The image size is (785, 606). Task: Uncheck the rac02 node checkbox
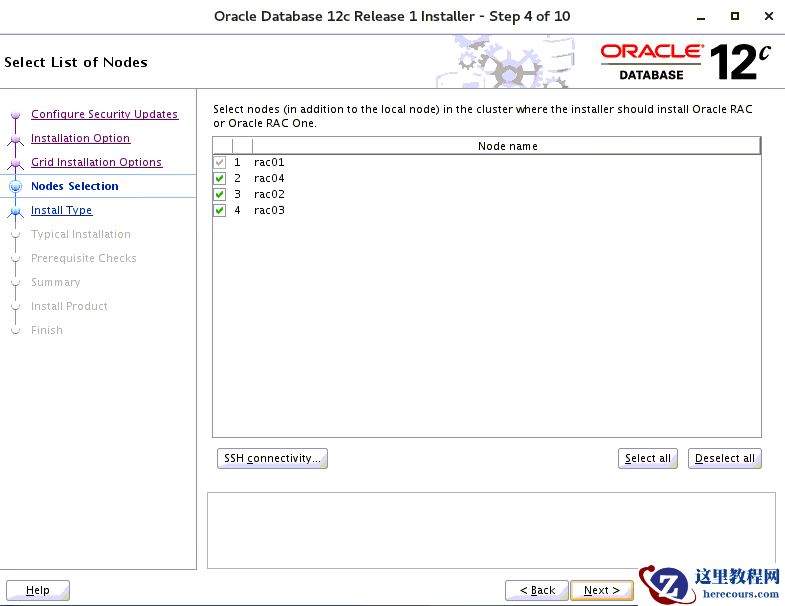click(x=219, y=194)
